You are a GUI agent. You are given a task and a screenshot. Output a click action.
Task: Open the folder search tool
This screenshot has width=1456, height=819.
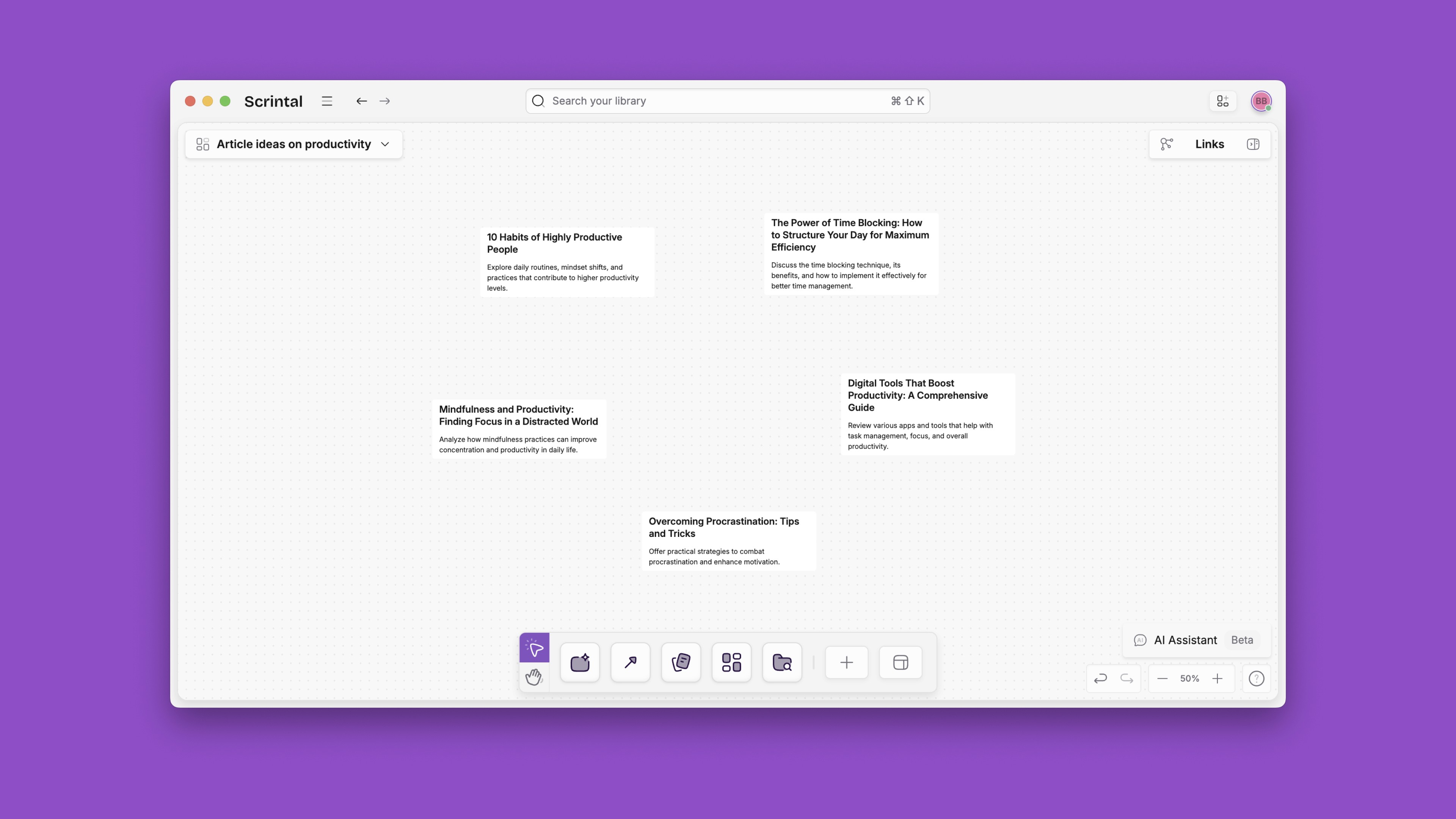pos(782,662)
